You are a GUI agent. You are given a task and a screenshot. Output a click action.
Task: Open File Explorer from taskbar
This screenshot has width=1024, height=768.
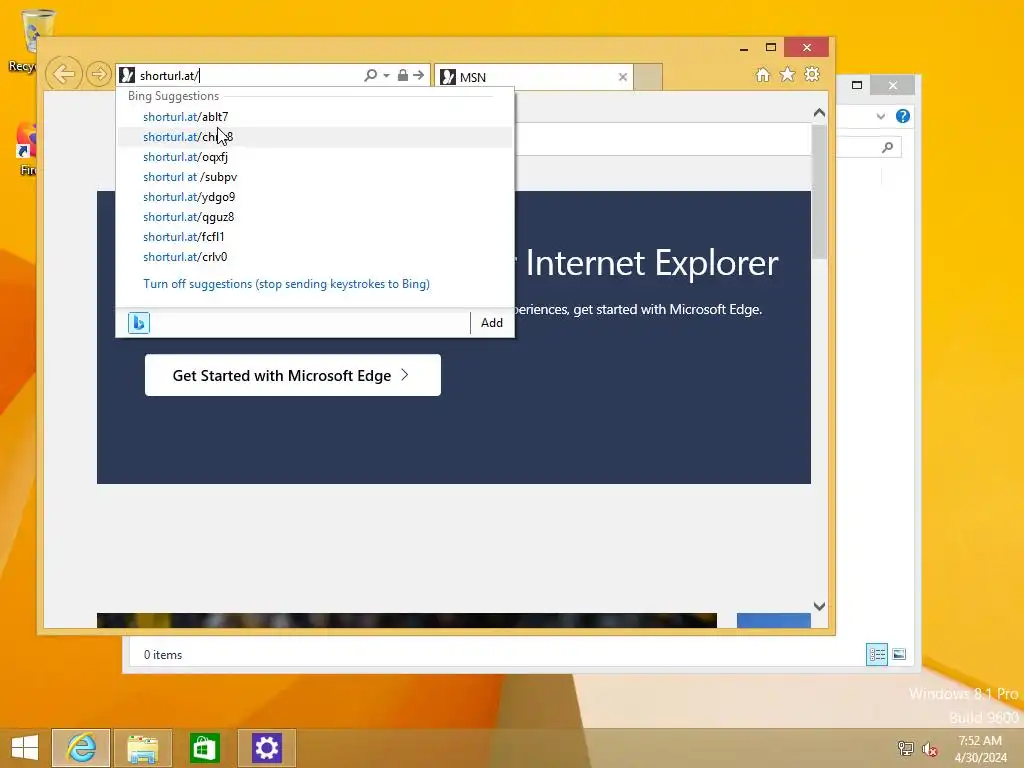click(142, 748)
